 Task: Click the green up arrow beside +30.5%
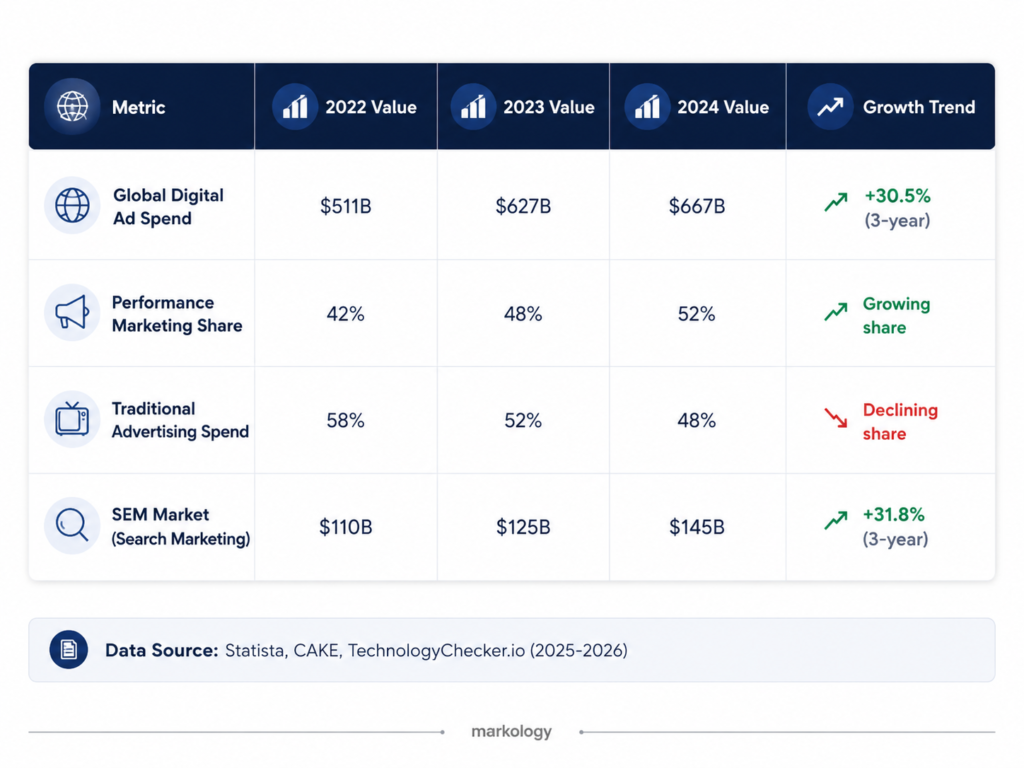coord(836,202)
